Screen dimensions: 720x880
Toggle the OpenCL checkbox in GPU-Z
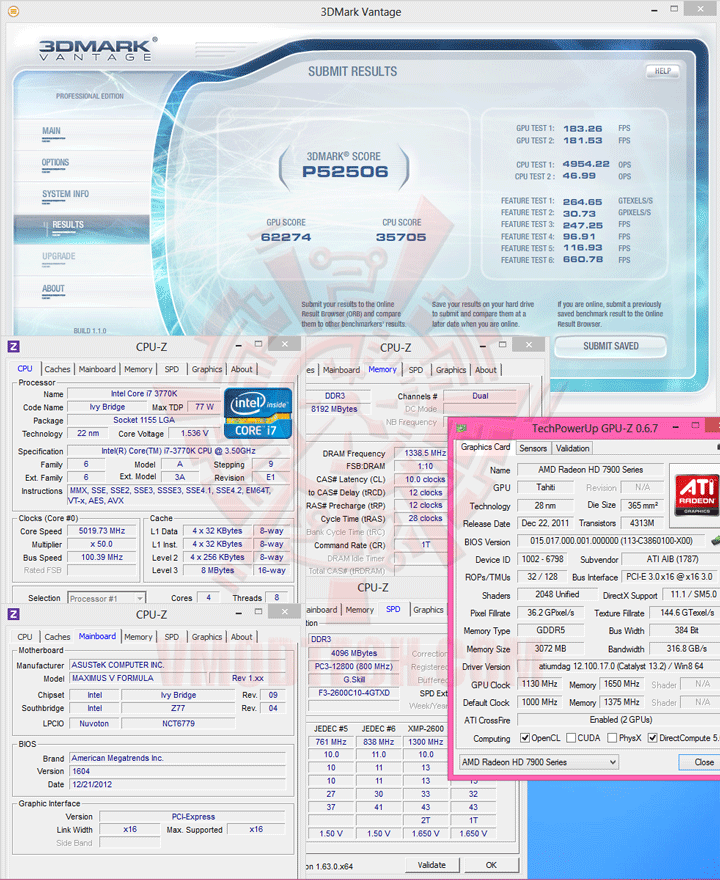coord(525,738)
